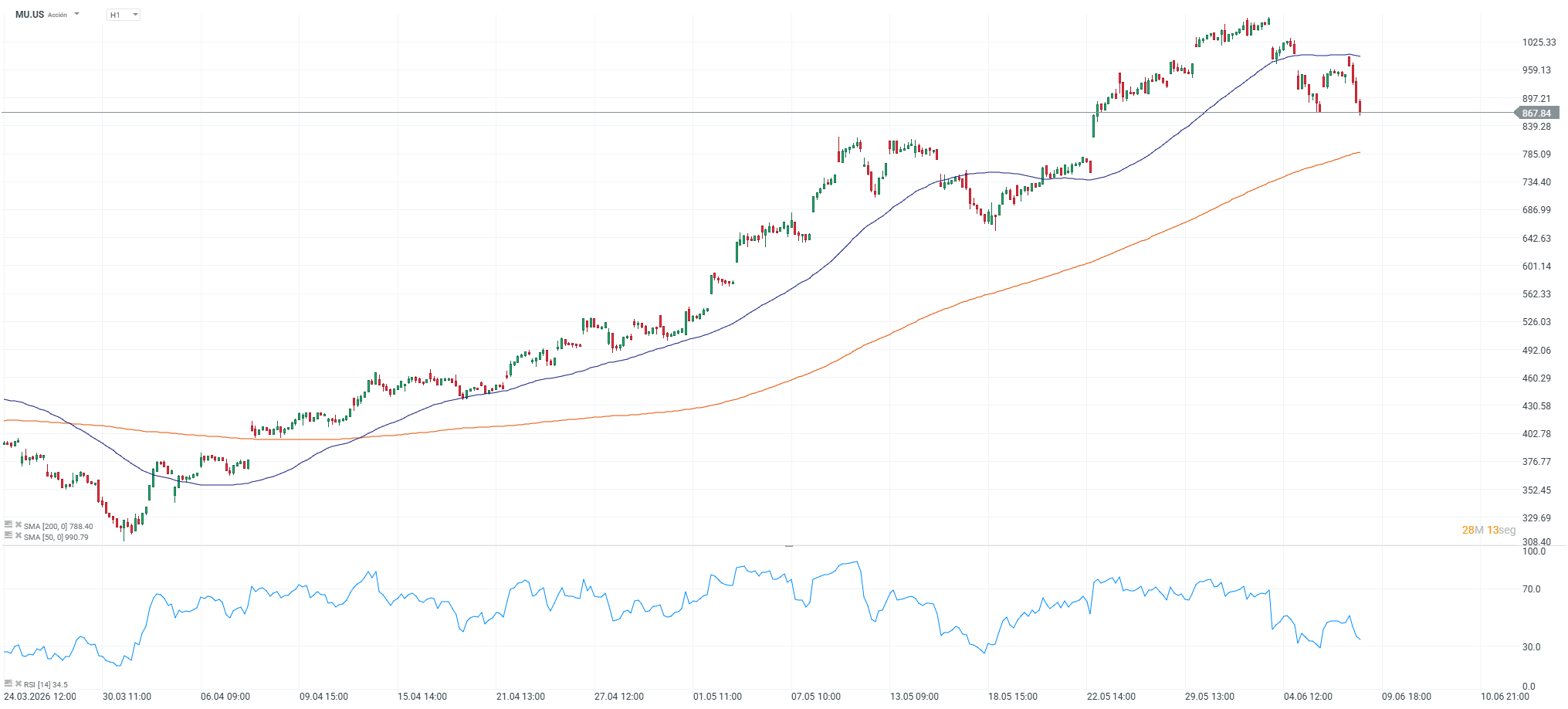1568x709 pixels.
Task: Click the Acción label beside MU.US
Action: [x=58, y=15]
